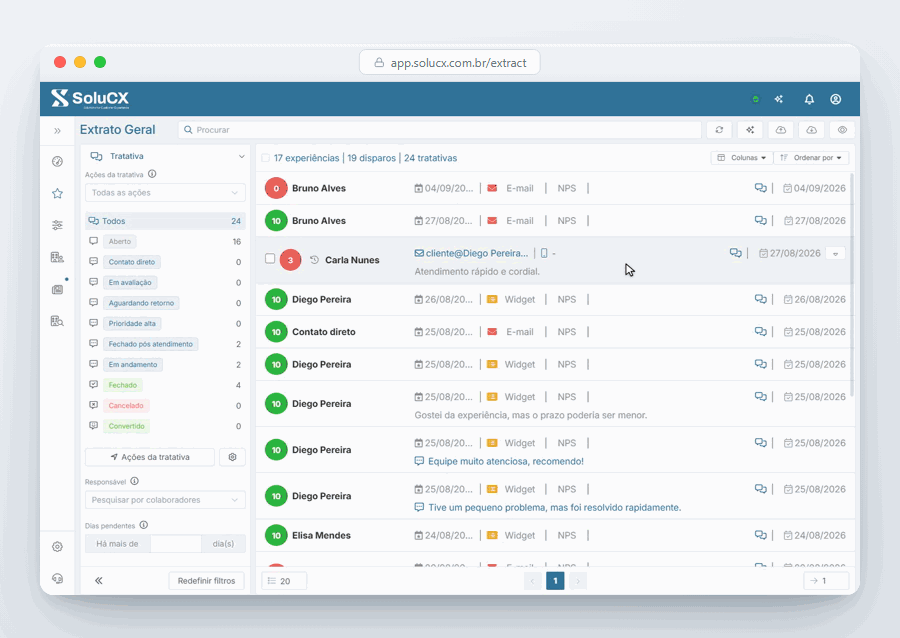Click the info icon next to Responsável
Screen dimensions: 900x638
point(134,481)
